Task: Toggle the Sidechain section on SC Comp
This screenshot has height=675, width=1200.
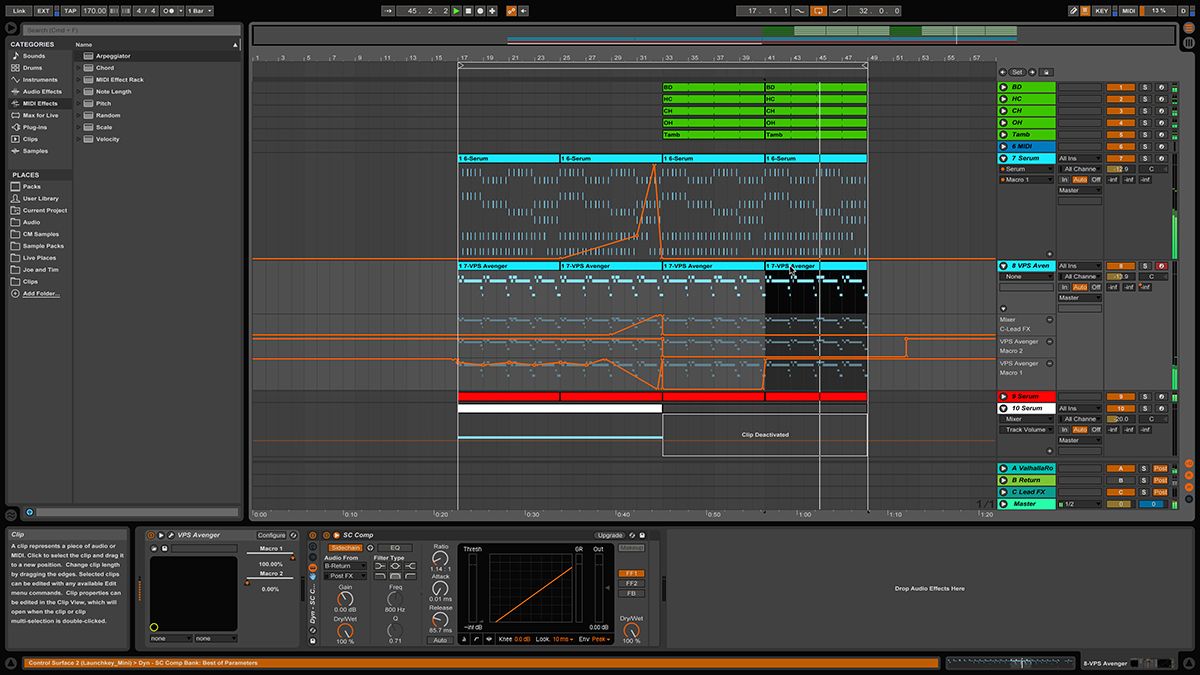Action: [345, 547]
